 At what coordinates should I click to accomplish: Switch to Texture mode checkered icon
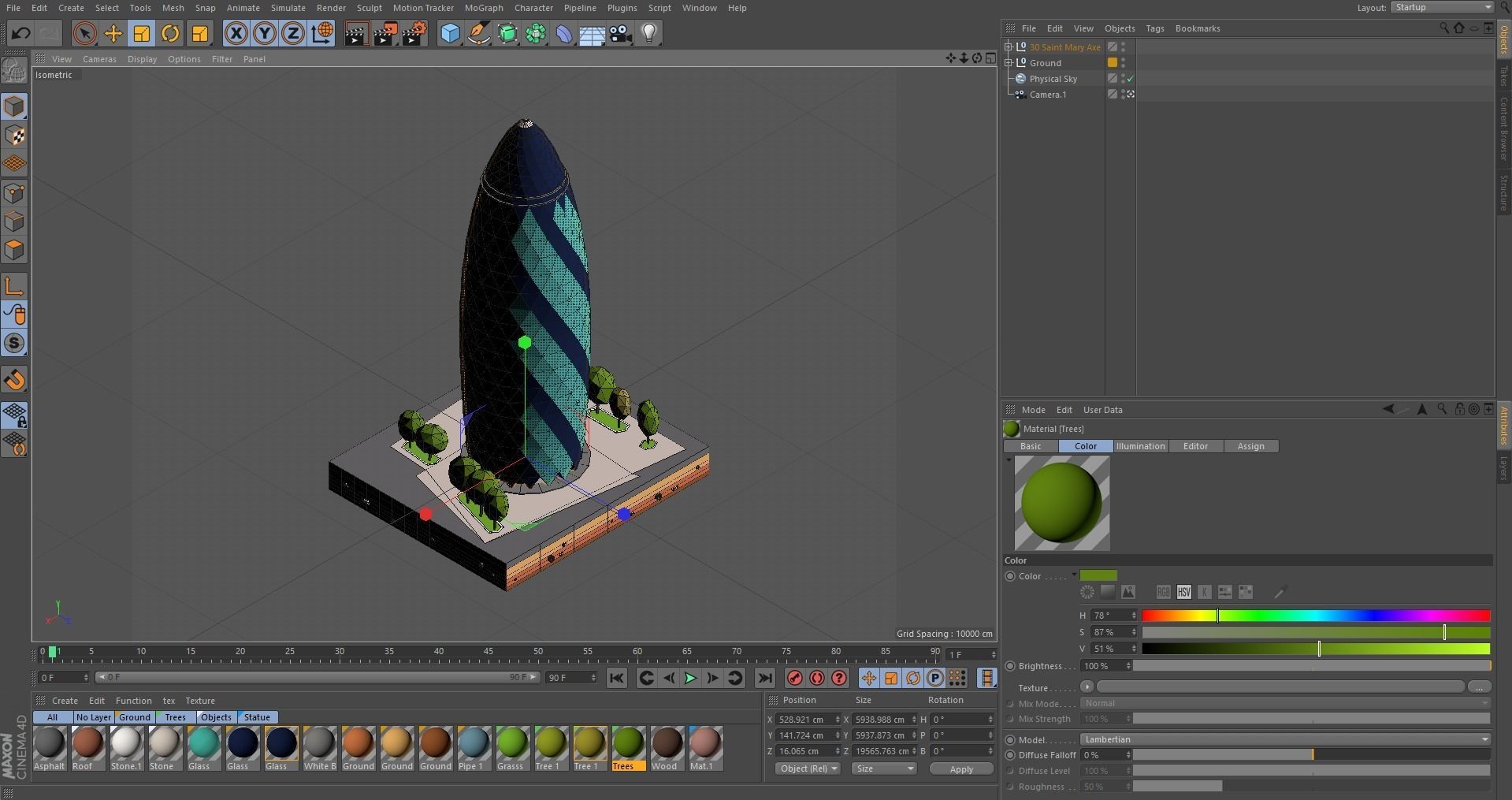[14, 135]
